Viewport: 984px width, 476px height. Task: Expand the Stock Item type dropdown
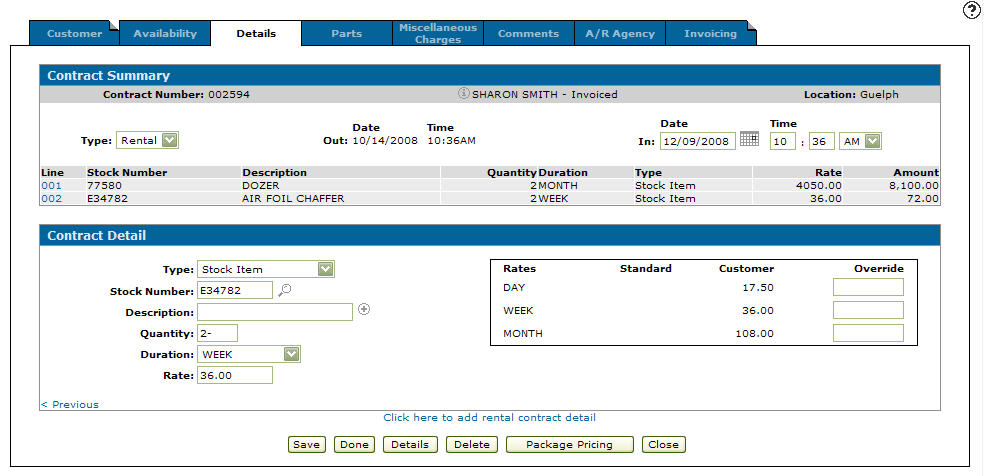[324, 269]
